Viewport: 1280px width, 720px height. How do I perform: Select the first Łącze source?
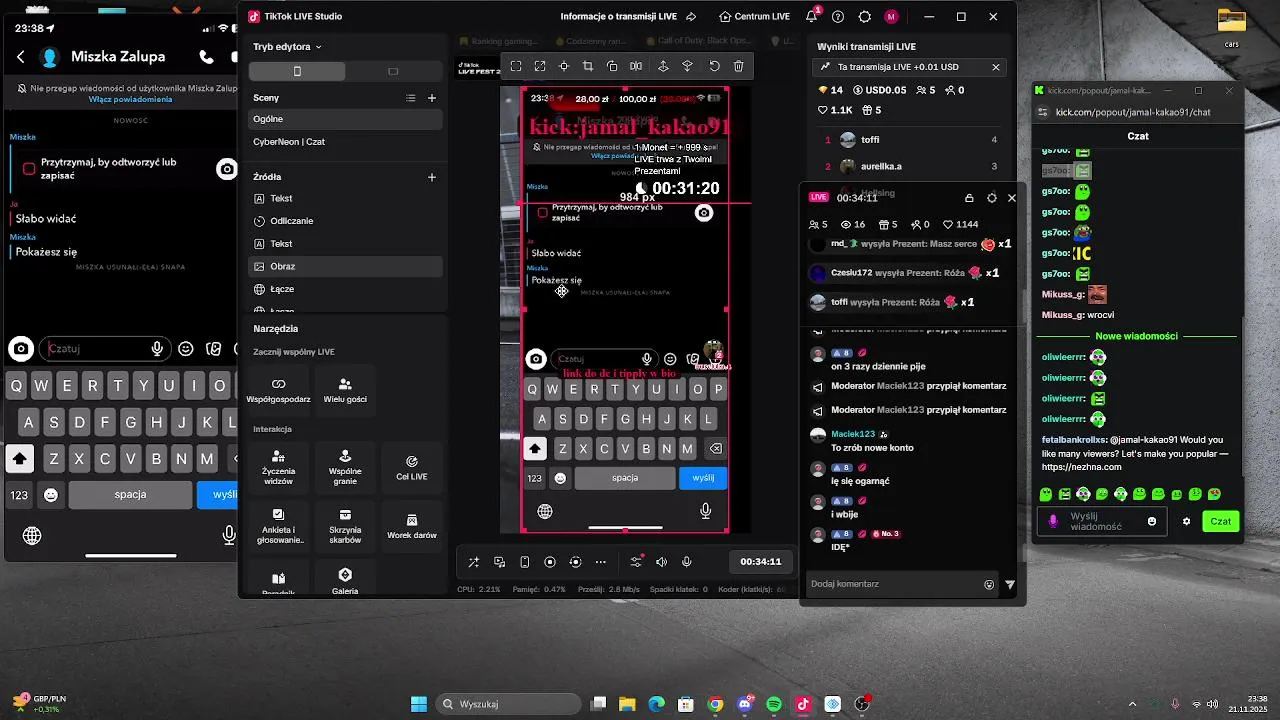pyautogui.click(x=345, y=289)
